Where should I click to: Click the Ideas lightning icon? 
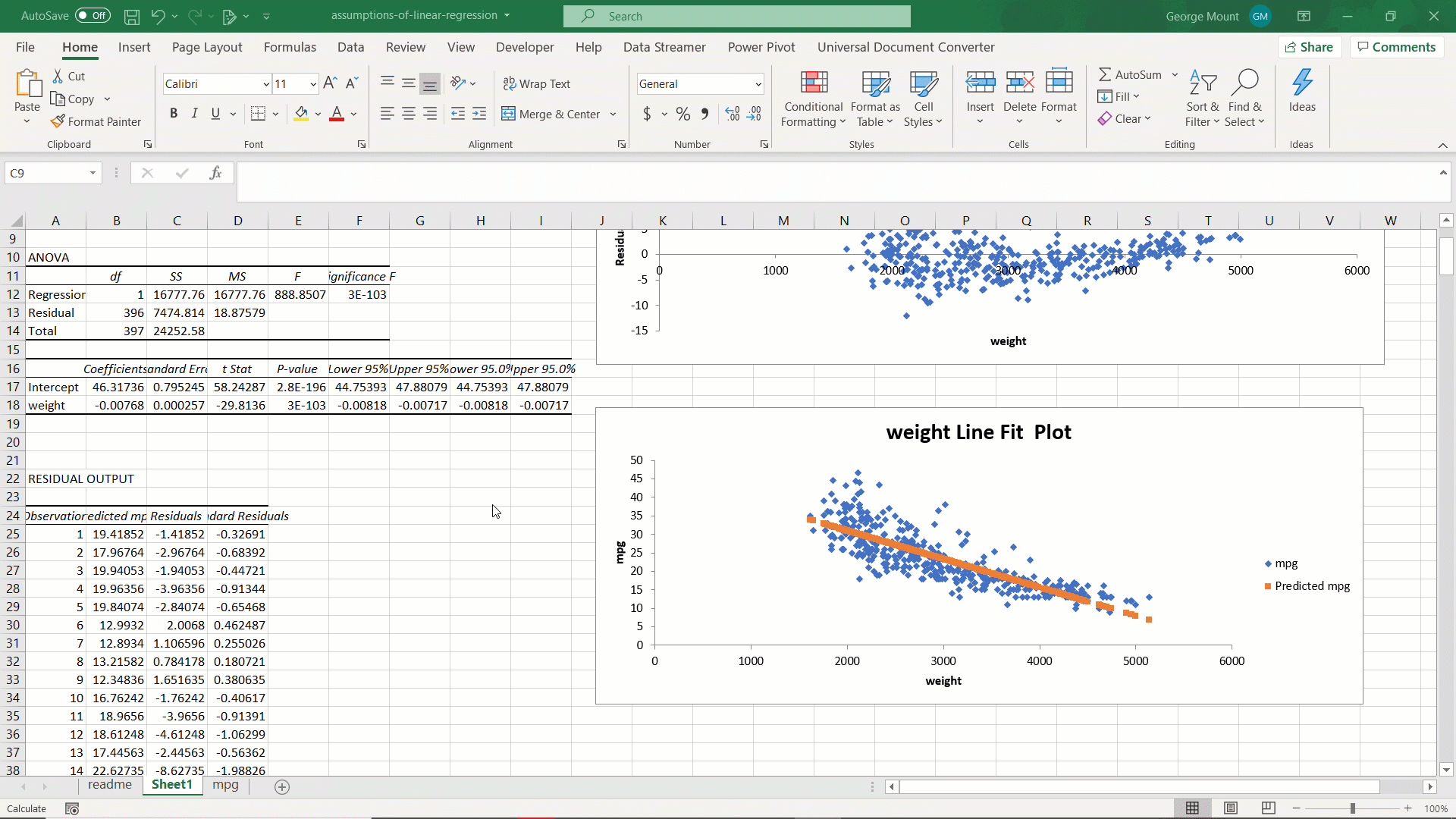1302,83
